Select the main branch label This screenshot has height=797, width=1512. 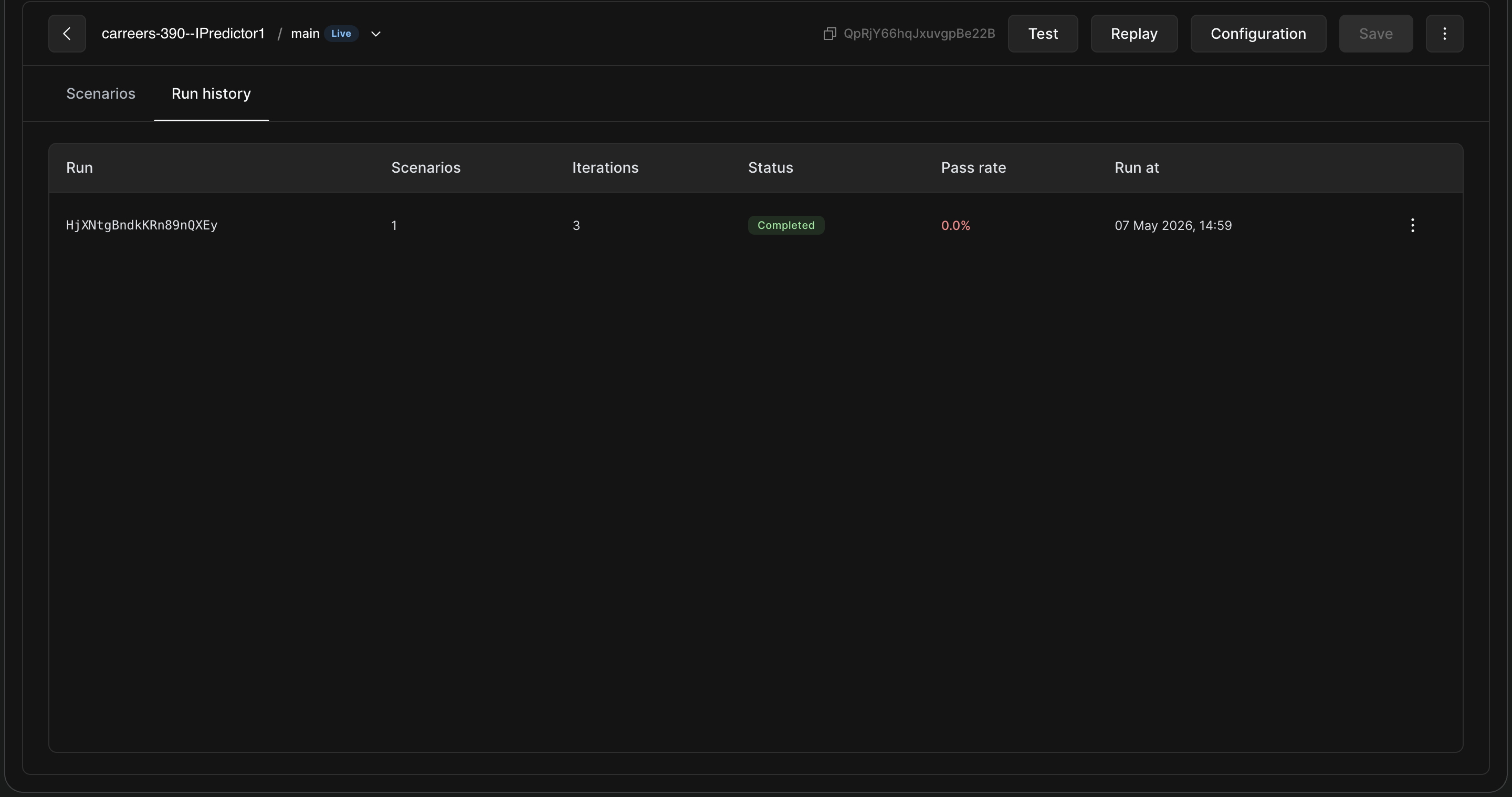[305, 34]
